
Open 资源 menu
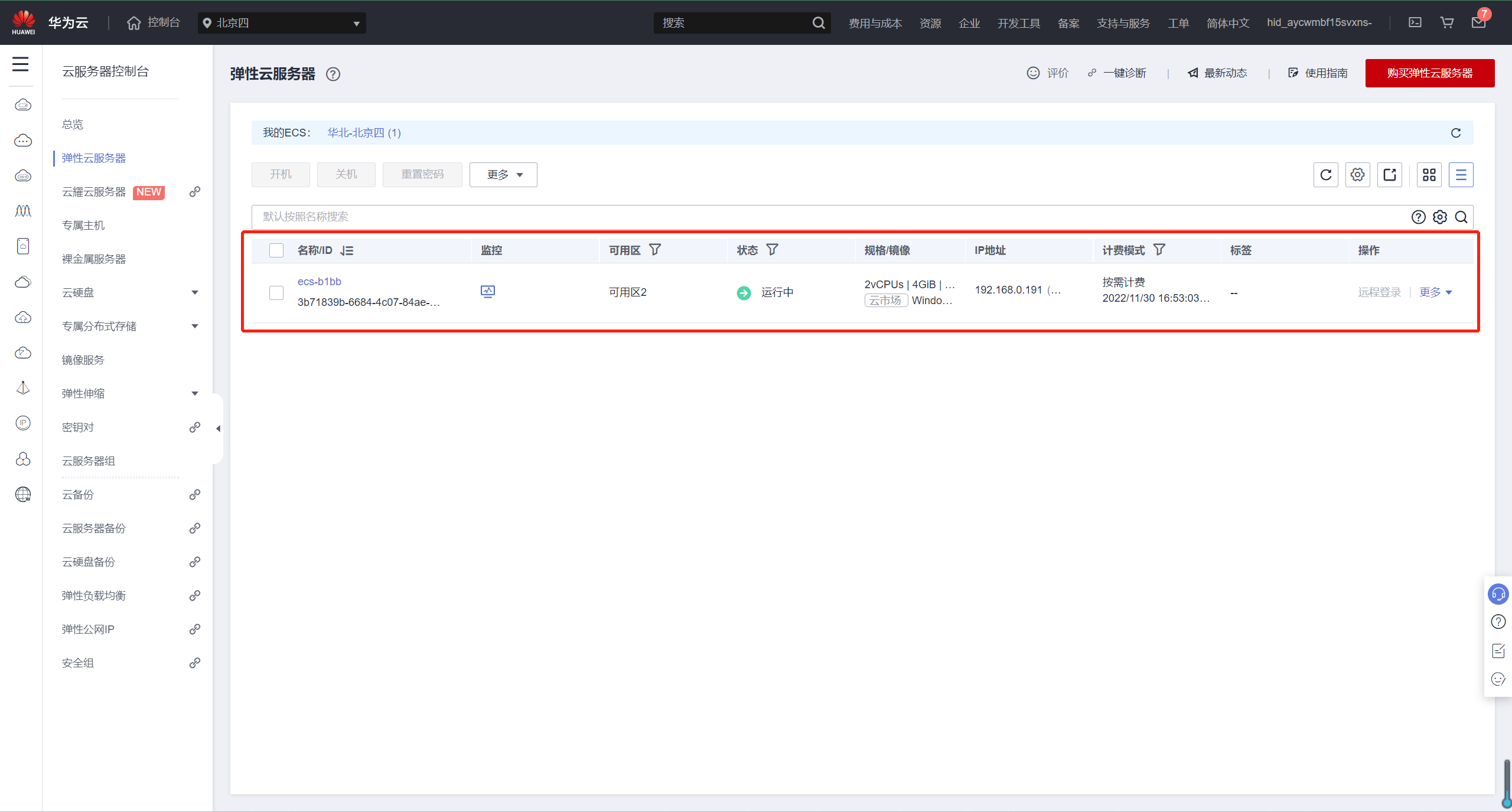pos(930,23)
